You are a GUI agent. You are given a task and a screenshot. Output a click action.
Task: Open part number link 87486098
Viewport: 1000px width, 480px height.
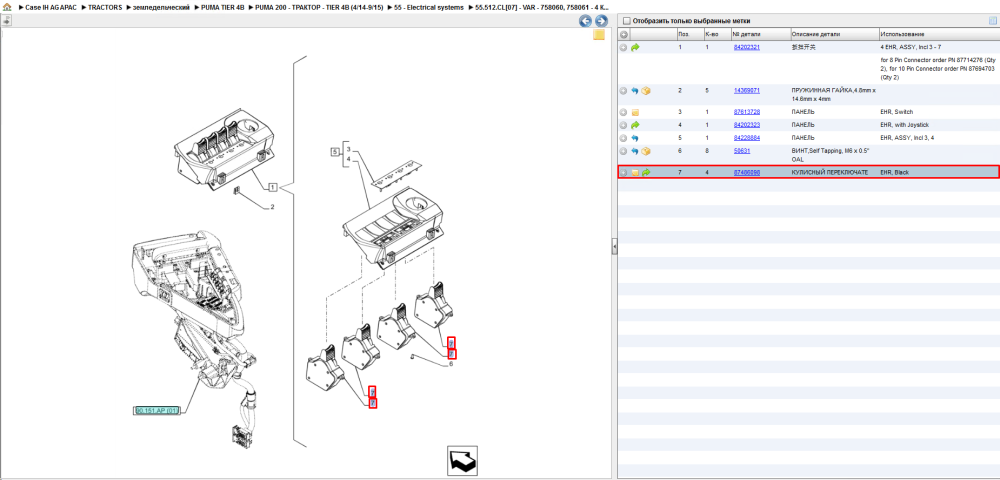pyautogui.click(x=746, y=172)
